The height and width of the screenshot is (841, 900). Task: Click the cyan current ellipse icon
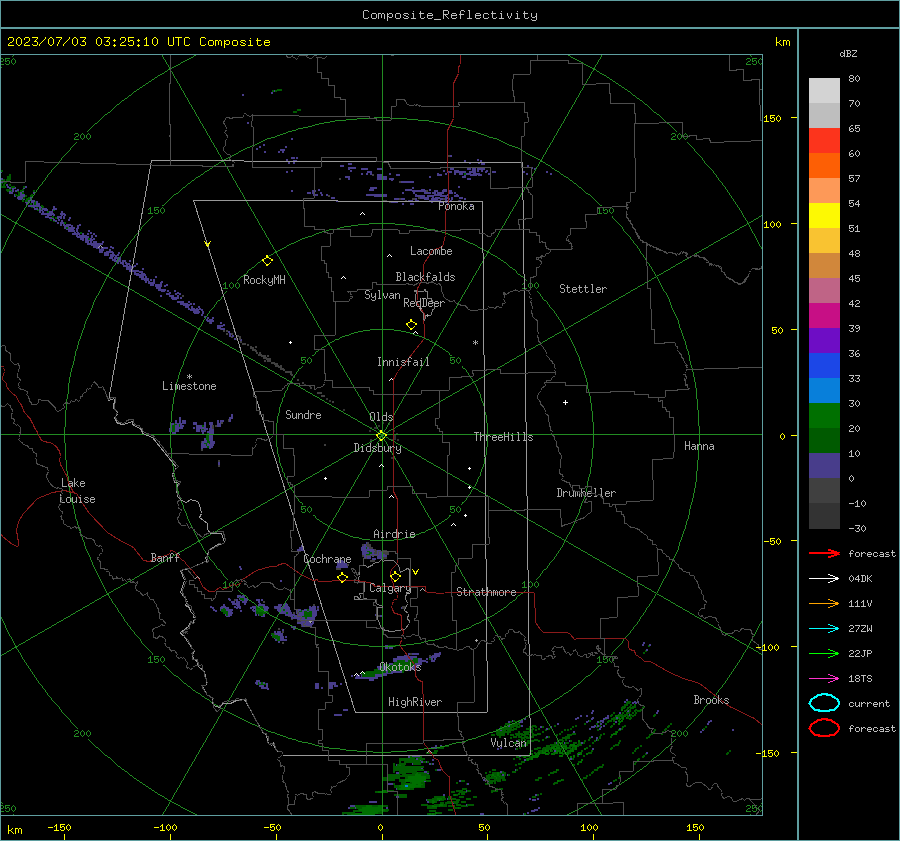click(x=824, y=703)
